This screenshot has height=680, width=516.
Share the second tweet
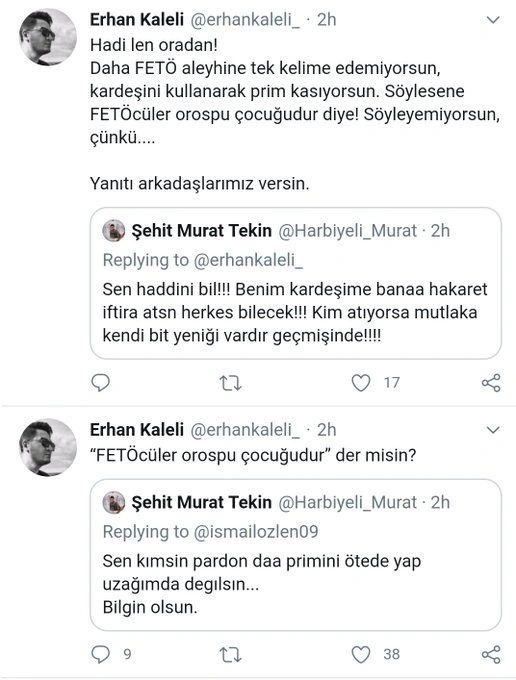(x=491, y=654)
